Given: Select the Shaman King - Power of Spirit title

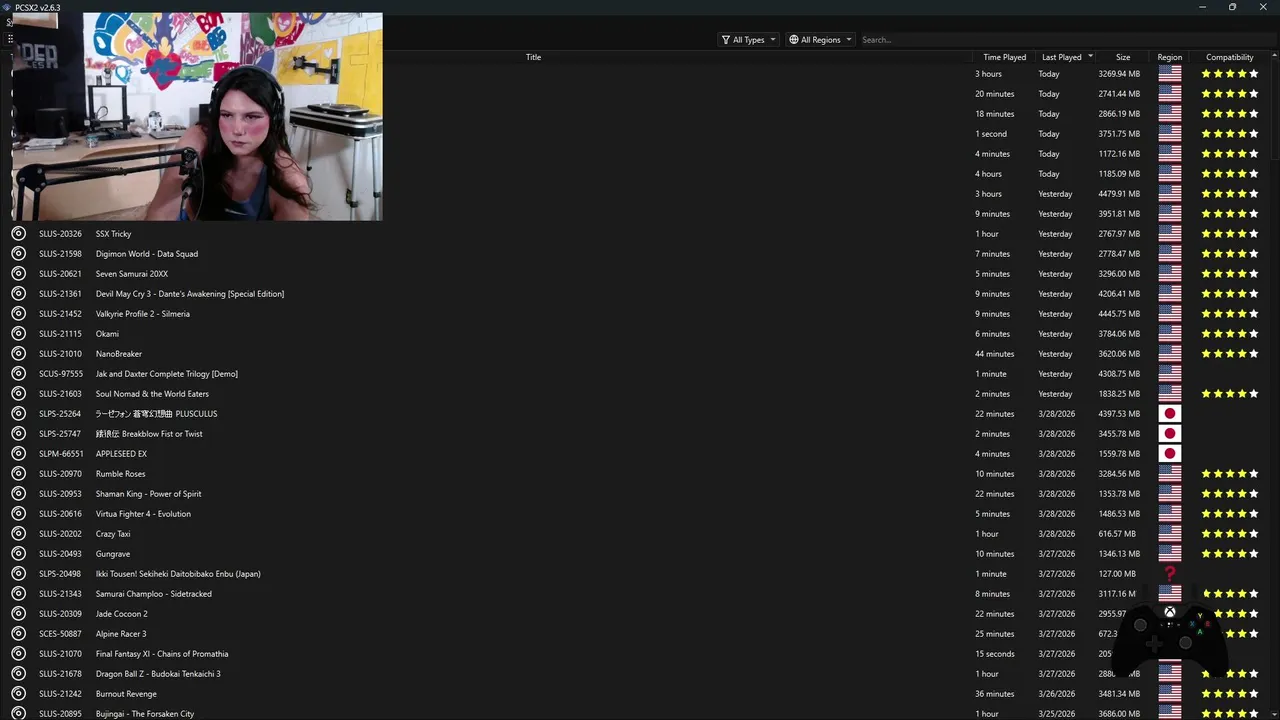Looking at the screenshot, I should coord(148,494).
